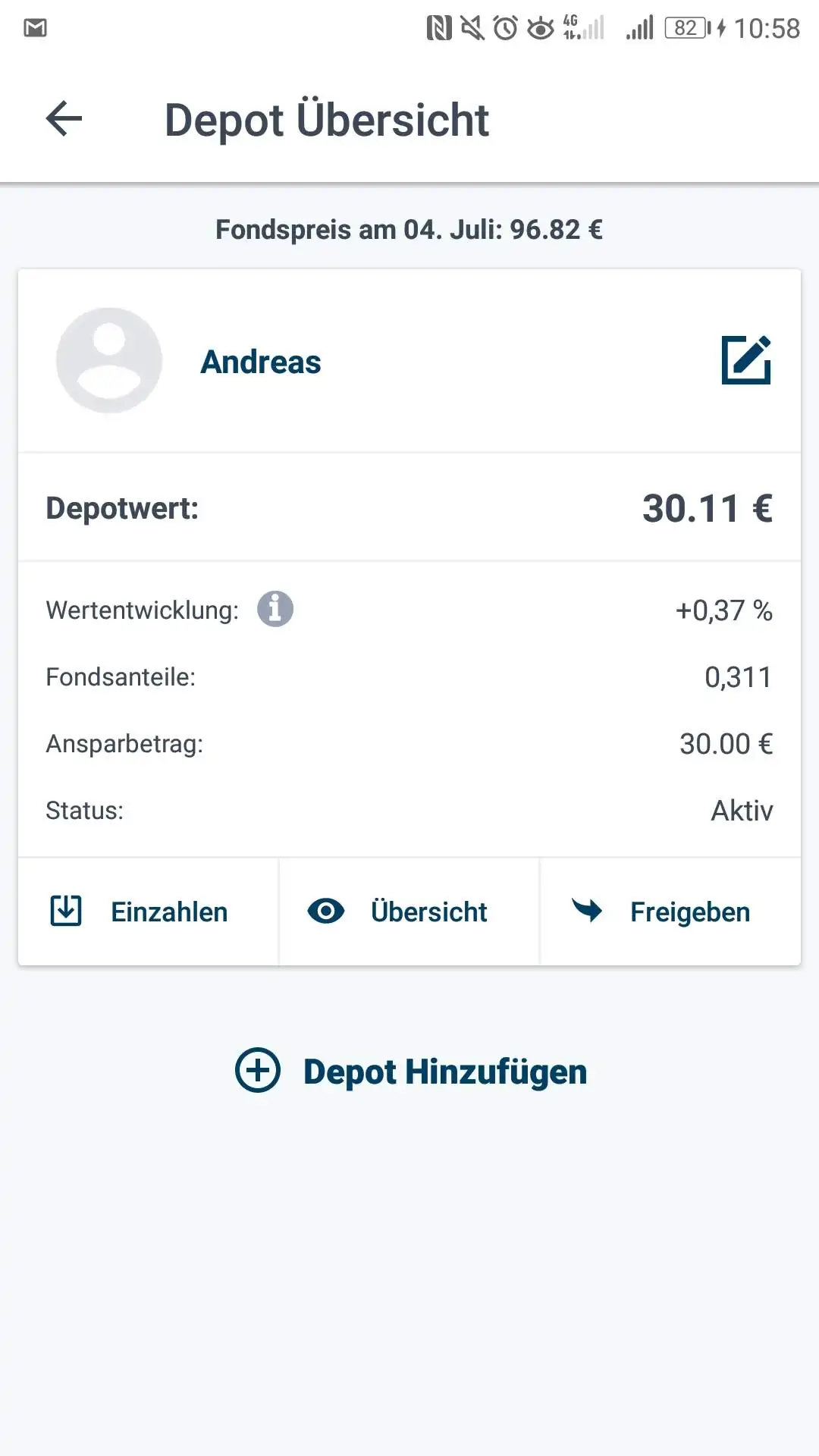Tap Andreas profile avatar picture
This screenshot has height=1456, width=819.
[x=109, y=361]
